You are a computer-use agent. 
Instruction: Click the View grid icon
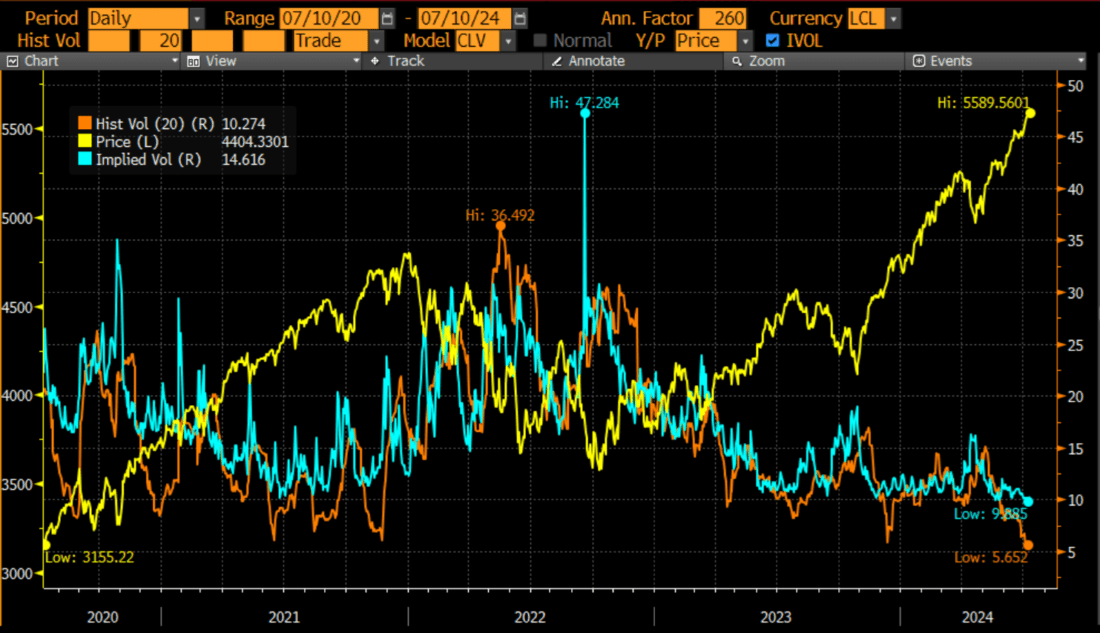[x=194, y=61]
